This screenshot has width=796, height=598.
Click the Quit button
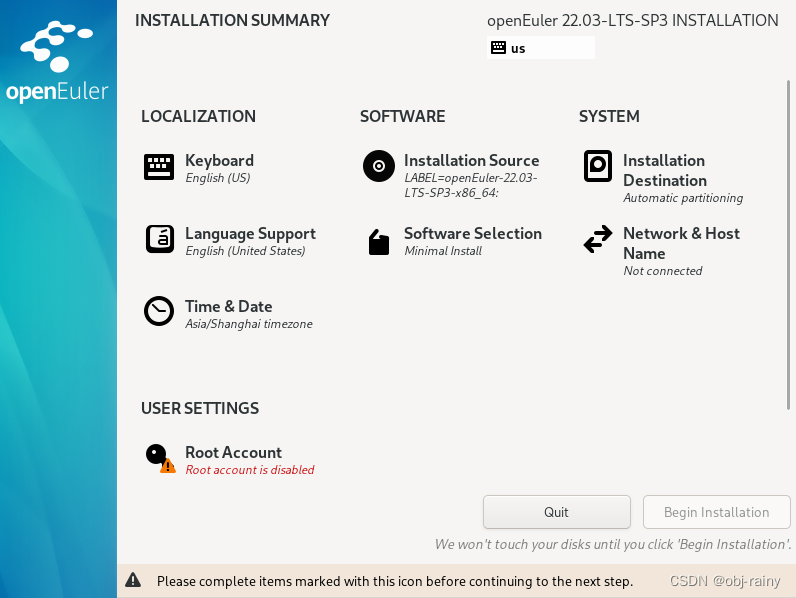pyautogui.click(x=557, y=512)
